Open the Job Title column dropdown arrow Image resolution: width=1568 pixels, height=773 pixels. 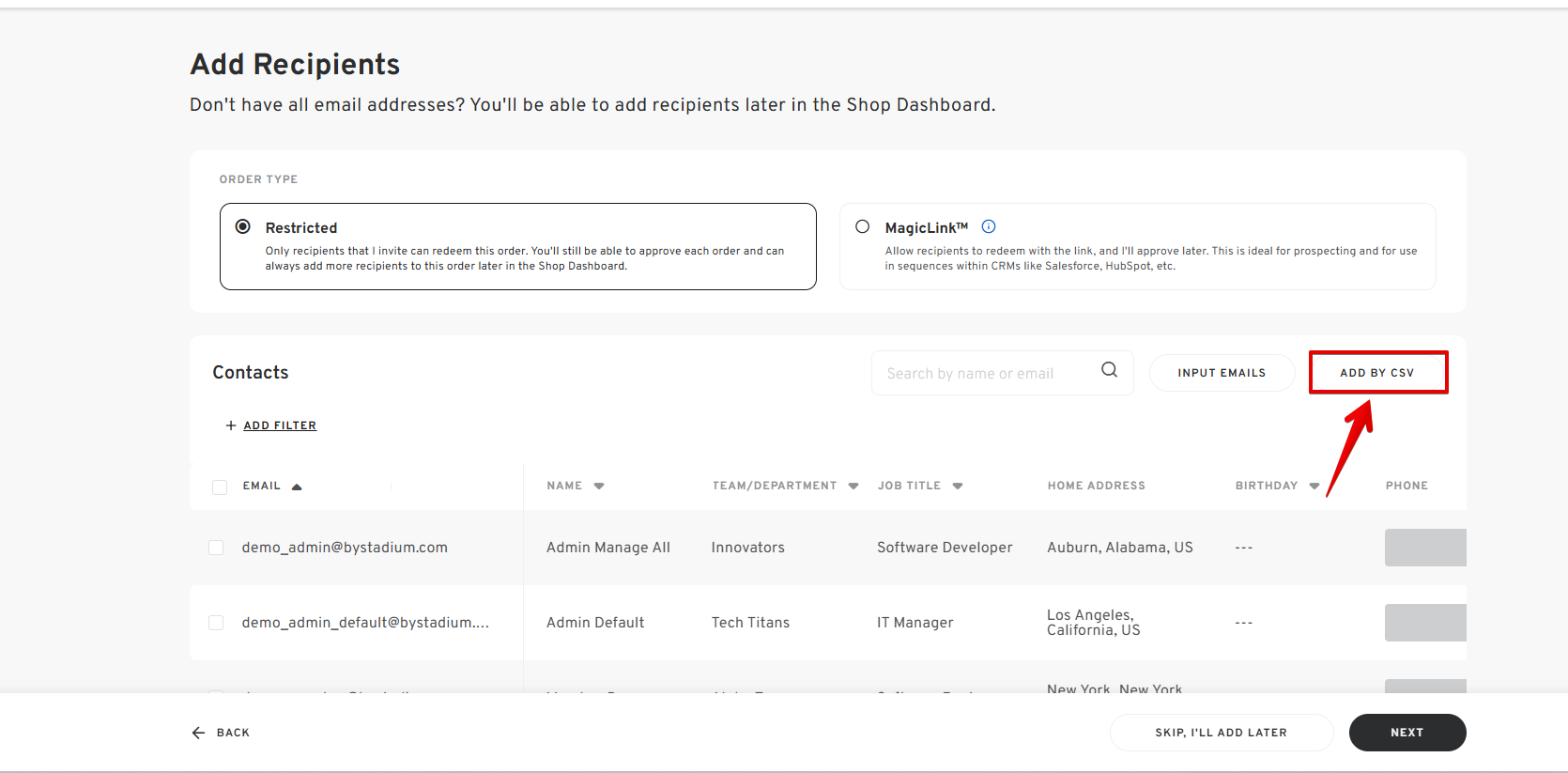958,487
